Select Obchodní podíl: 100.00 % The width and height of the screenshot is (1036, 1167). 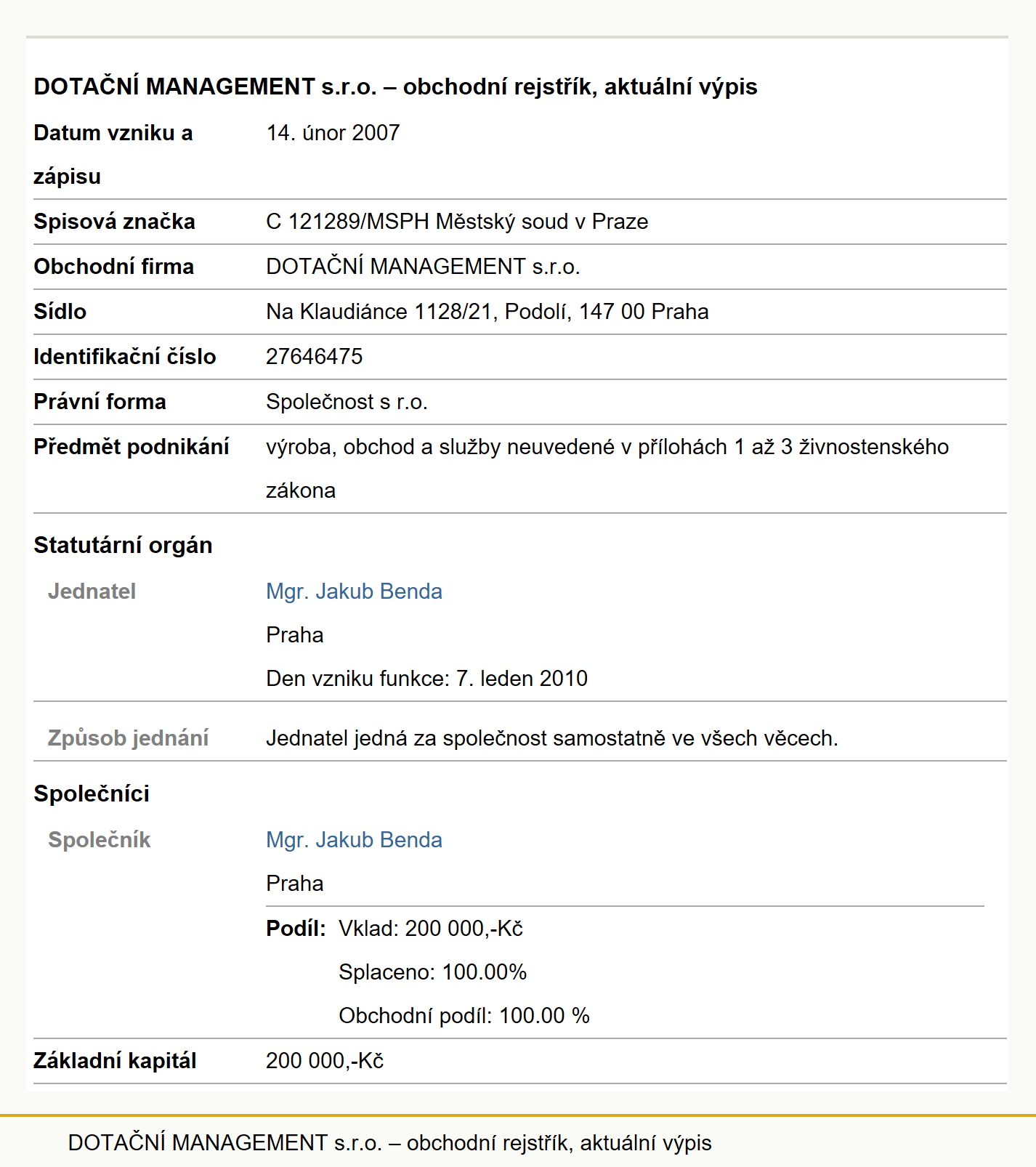464,1016
